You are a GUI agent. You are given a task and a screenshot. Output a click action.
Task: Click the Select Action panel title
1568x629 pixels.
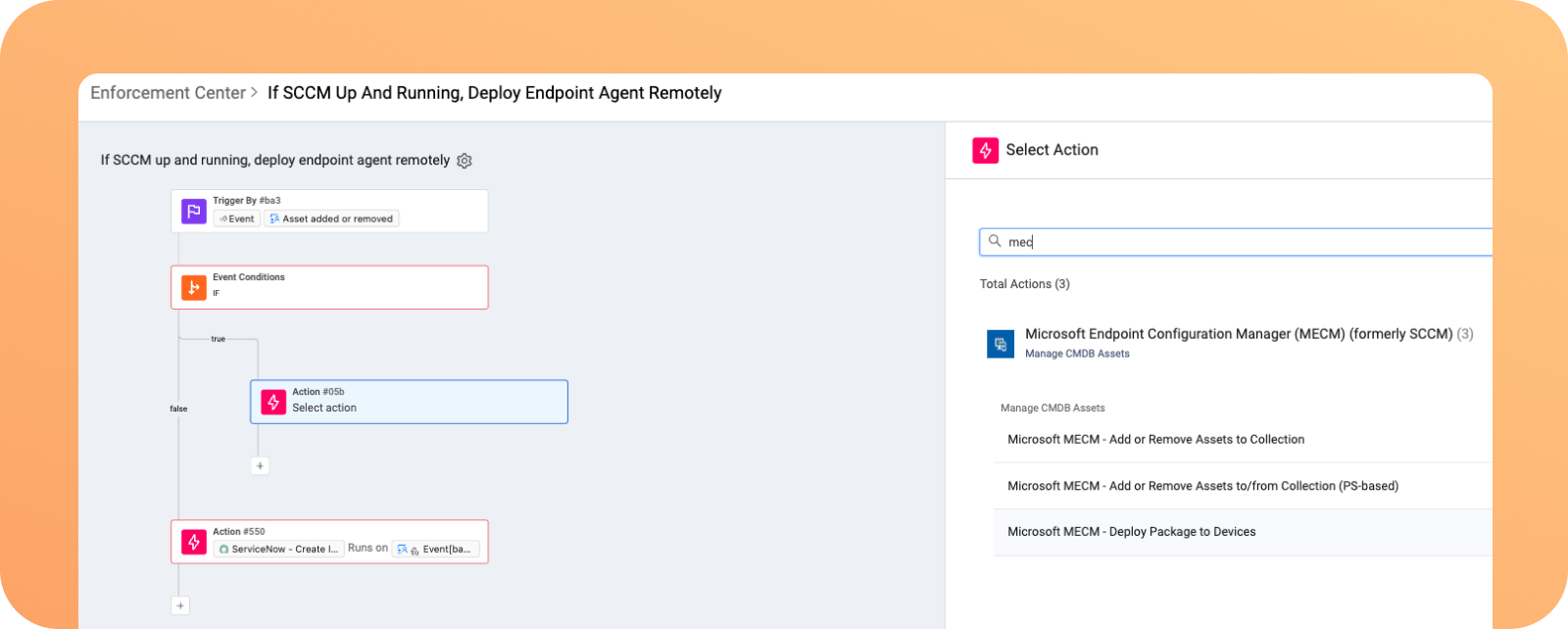(1052, 150)
